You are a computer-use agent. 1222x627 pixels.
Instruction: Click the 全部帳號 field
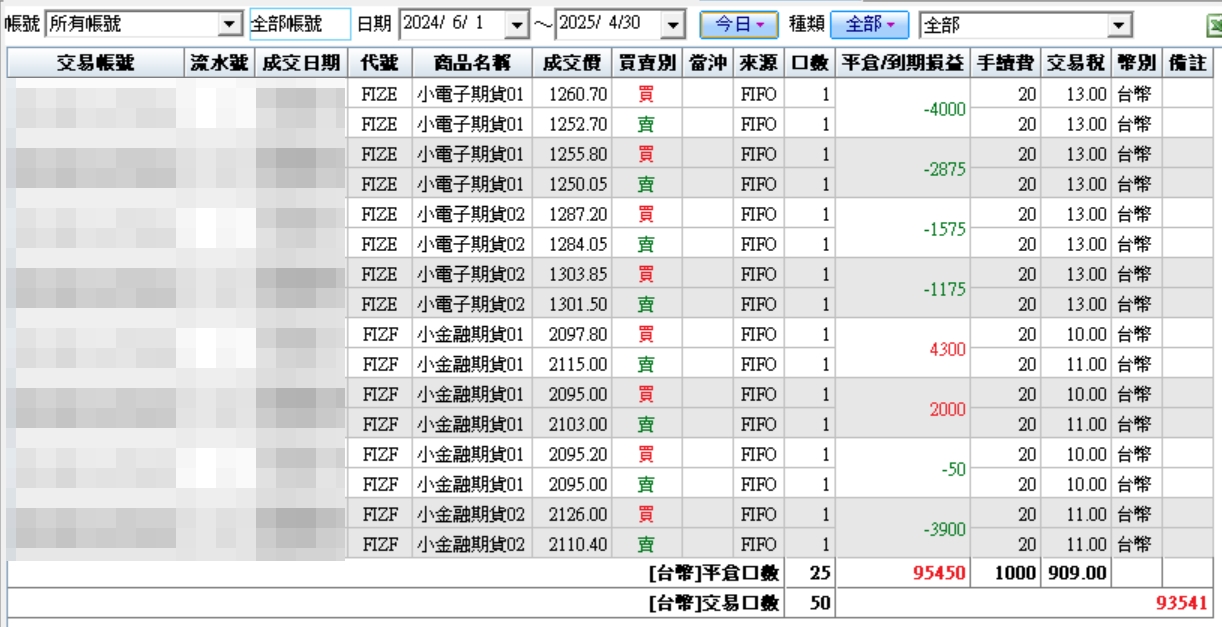(300, 24)
